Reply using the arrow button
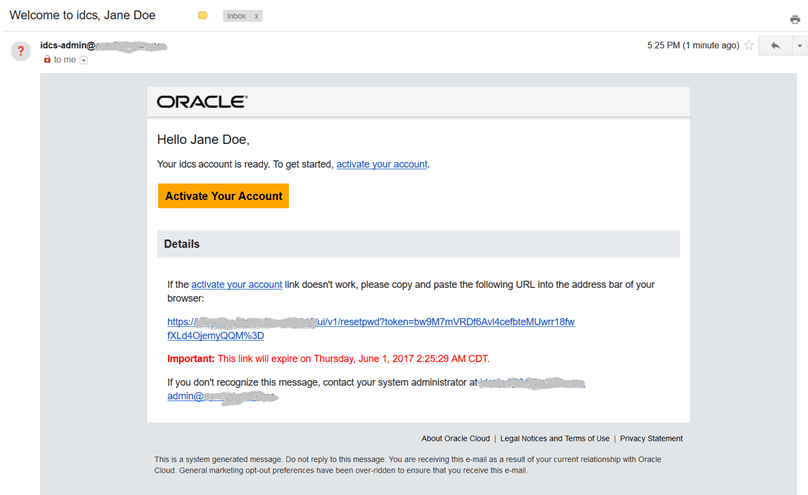The width and height of the screenshot is (808, 495). coord(775,46)
